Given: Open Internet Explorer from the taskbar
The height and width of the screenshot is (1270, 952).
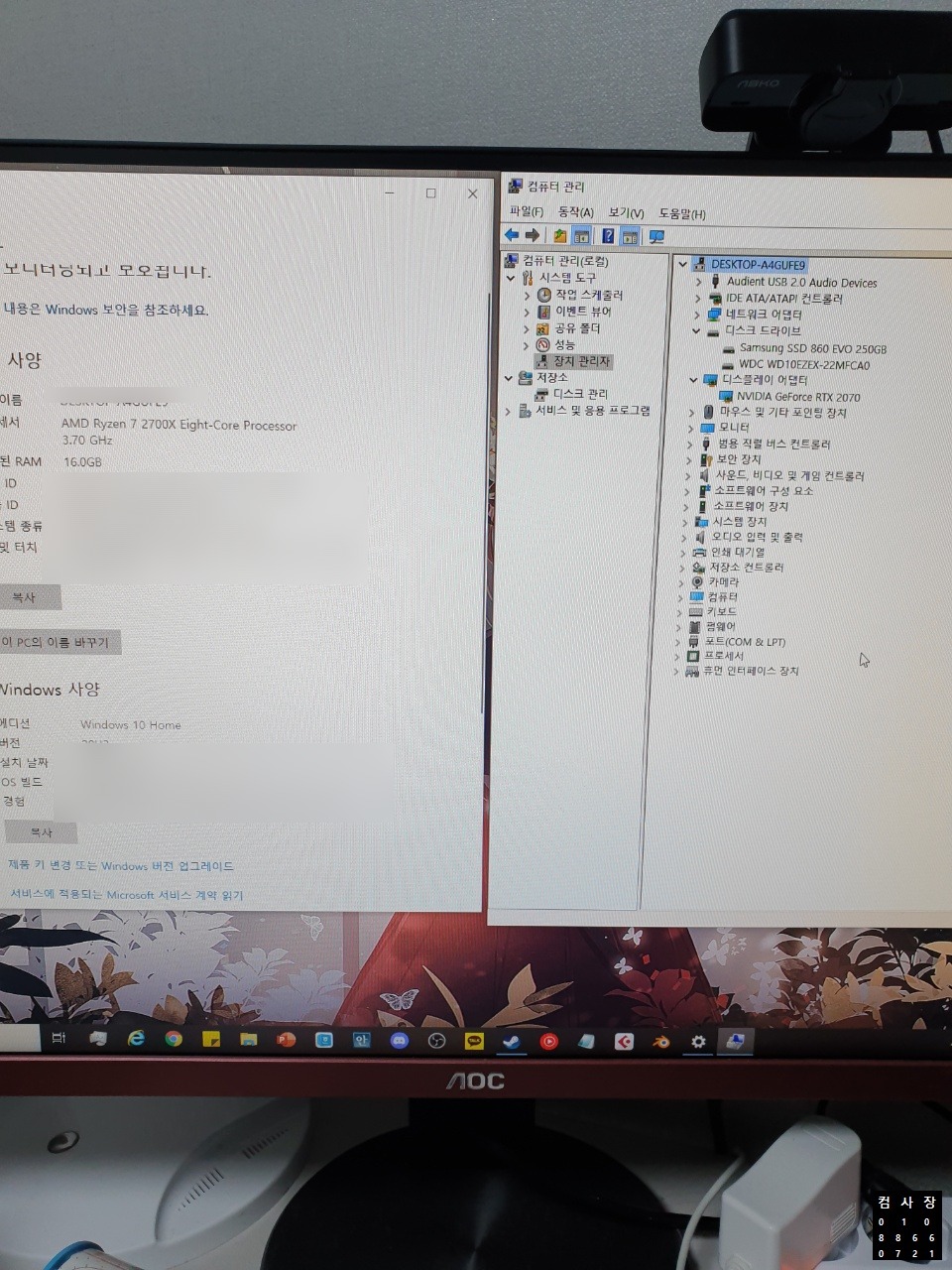Looking at the screenshot, I should (x=136, y=1039).
